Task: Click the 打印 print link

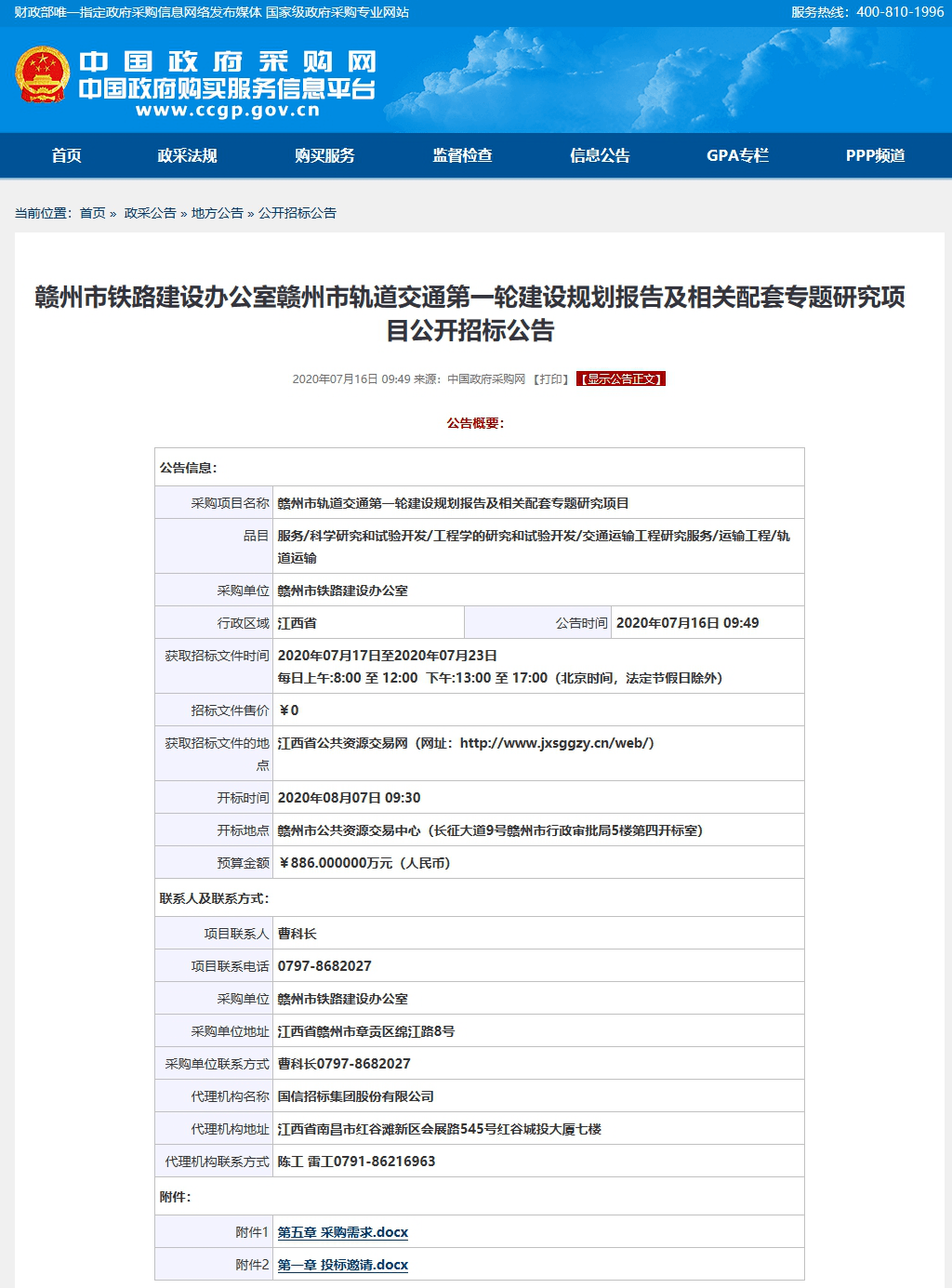Action: (x=551, y=379)
